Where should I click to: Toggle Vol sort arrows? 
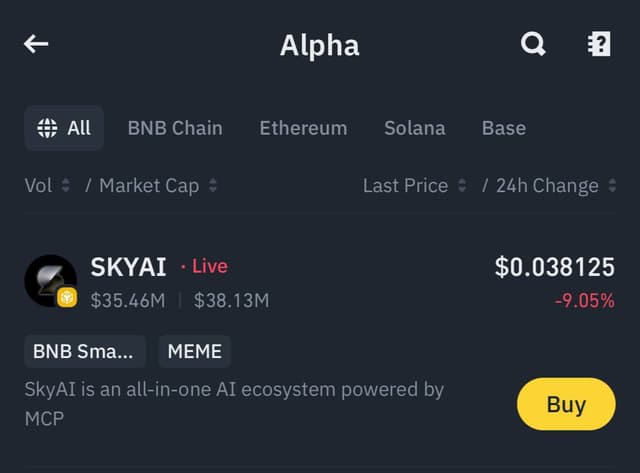65,185
